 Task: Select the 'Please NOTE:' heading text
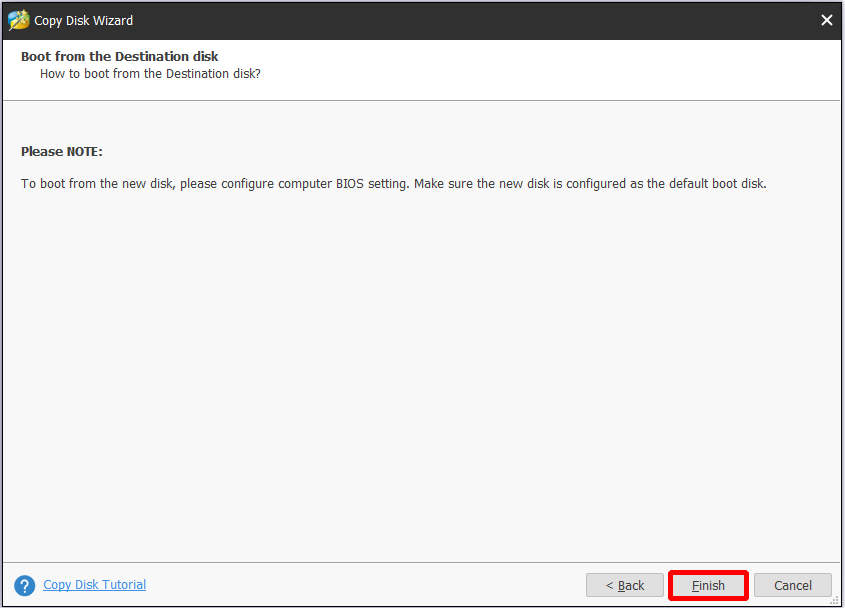(x=61, y=151)
